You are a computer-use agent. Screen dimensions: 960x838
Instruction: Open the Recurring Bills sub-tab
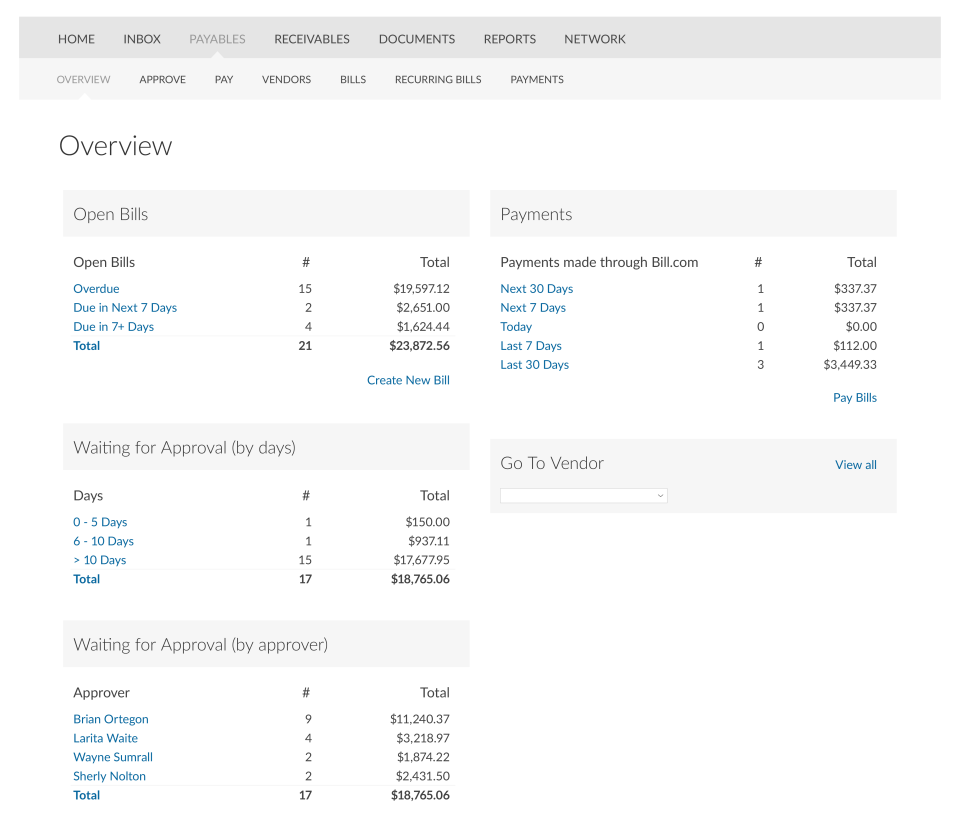pyautogui.click(x=438, y=80)
